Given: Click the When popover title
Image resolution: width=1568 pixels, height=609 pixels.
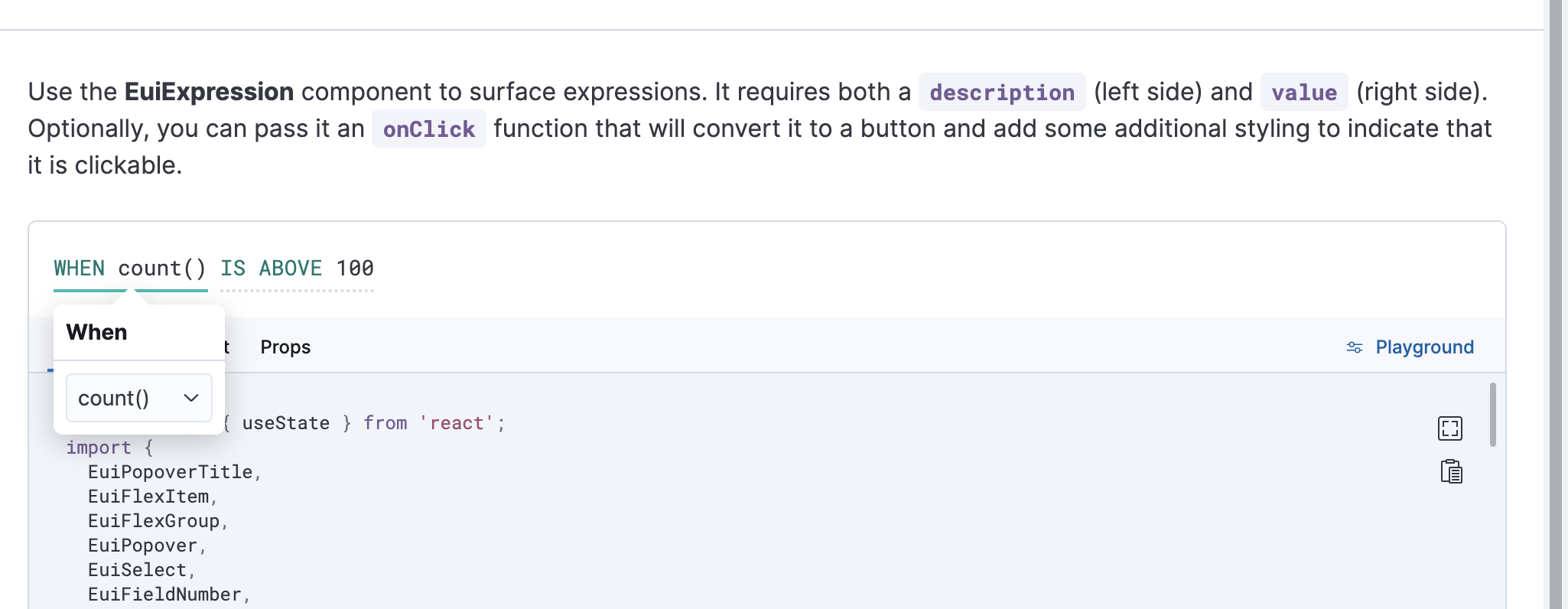Looking at the screenshot, I should (96, 331).
